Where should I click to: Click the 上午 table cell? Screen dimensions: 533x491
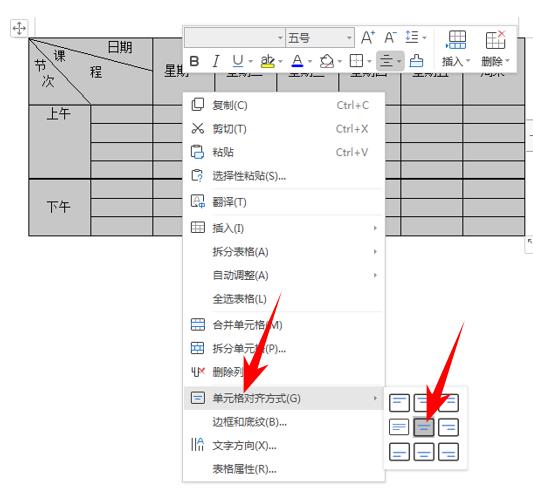[x=59, y=141]
